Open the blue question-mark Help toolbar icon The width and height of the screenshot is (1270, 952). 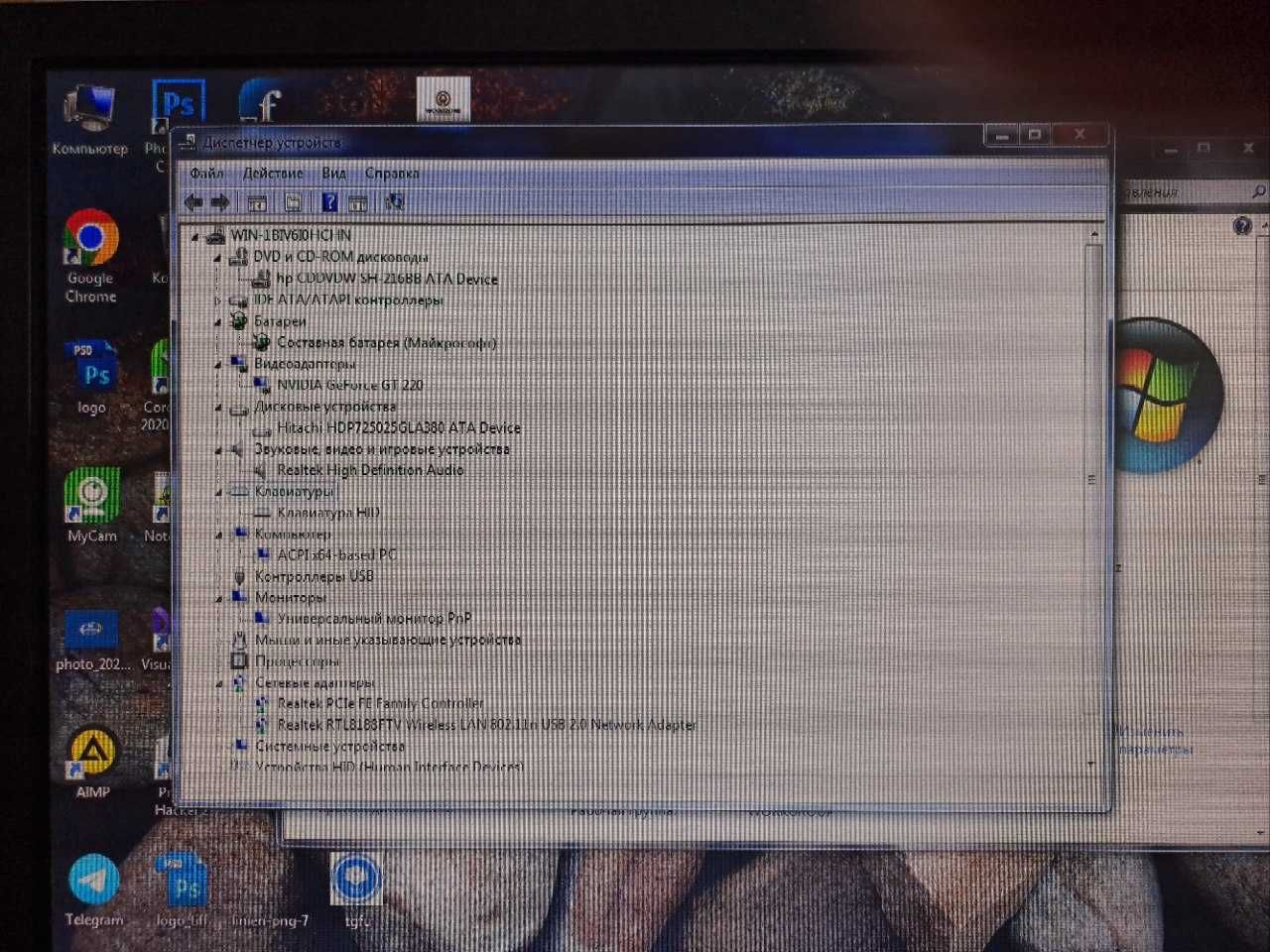pyautogui.click(x=329, y=202)
